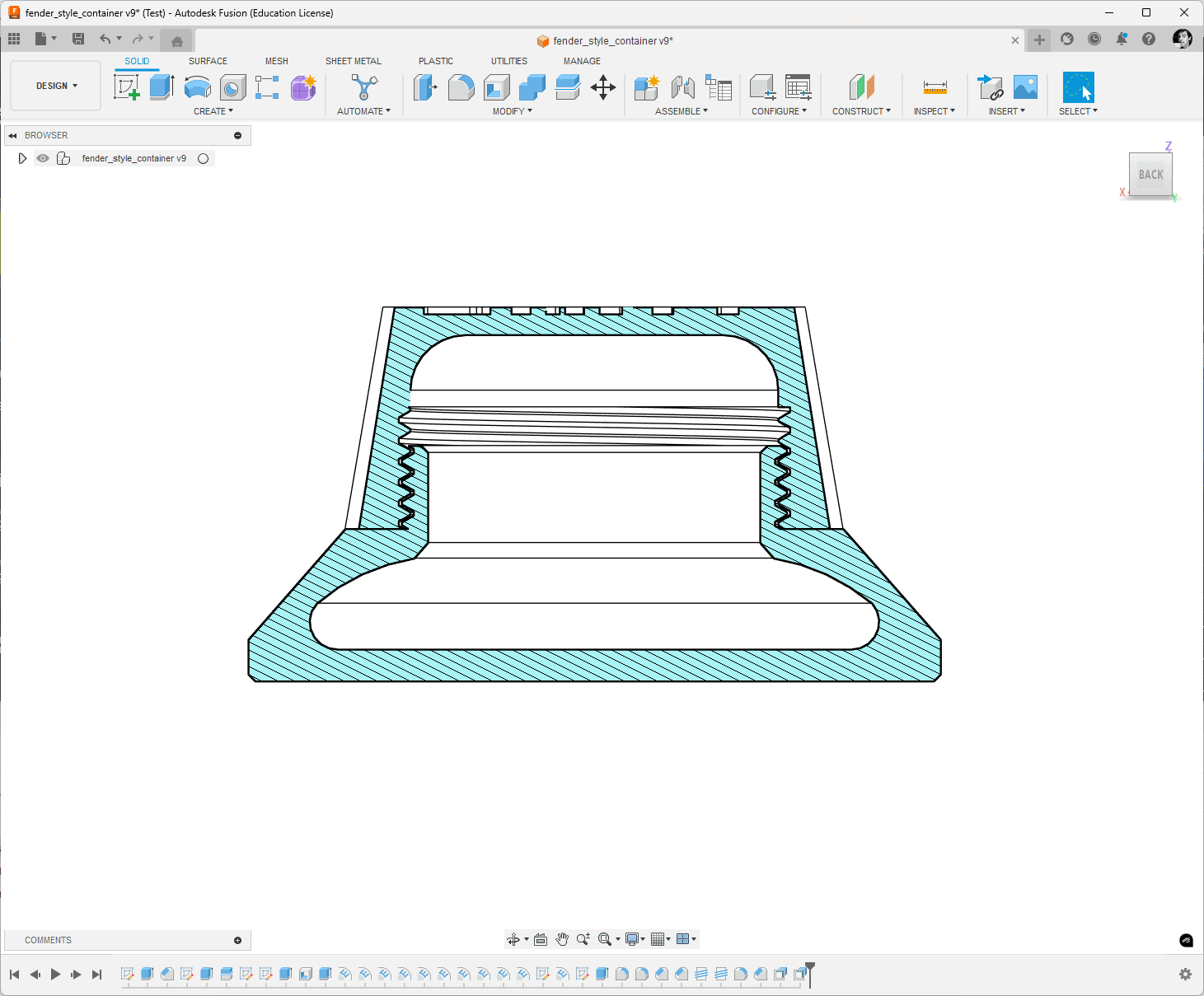Switch to the Sheet Metal tab
1204x996 pixels.
(x=354, y=61)
